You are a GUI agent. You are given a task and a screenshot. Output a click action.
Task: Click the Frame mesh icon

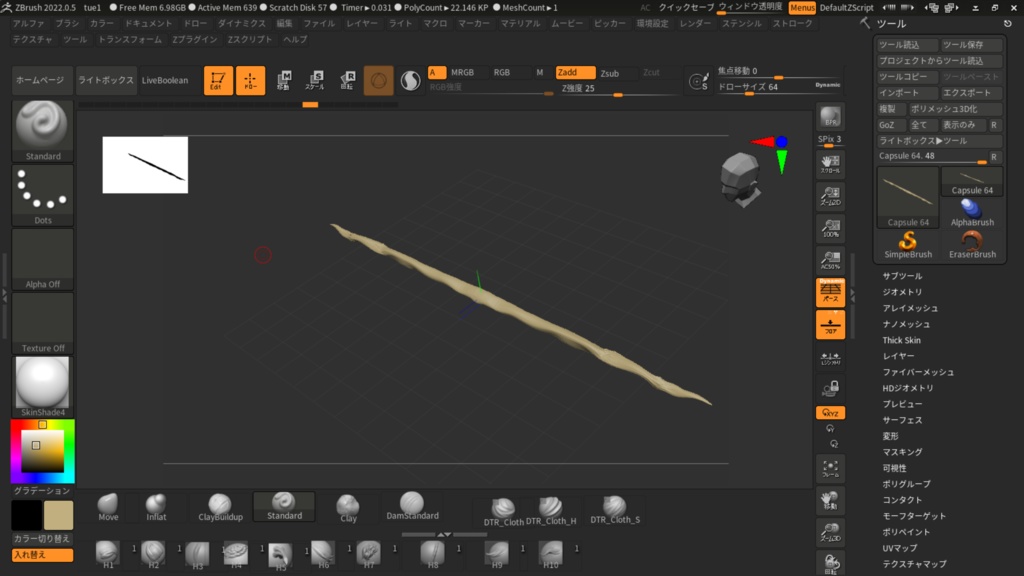pos(830,468)
